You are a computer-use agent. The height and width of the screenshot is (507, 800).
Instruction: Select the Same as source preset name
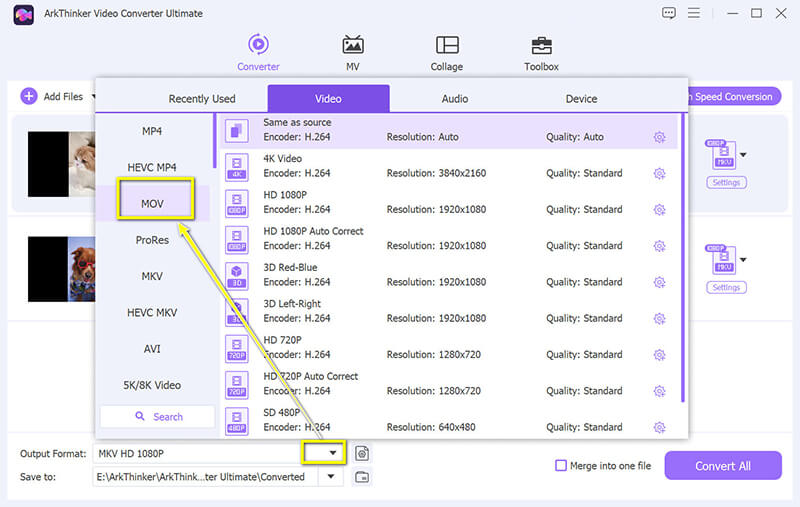click(x=297, y=122)
